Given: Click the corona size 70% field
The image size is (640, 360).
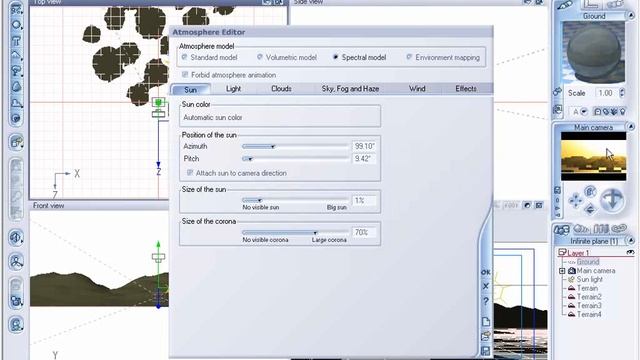Looking at the screenshot, I should coord(364,232).
